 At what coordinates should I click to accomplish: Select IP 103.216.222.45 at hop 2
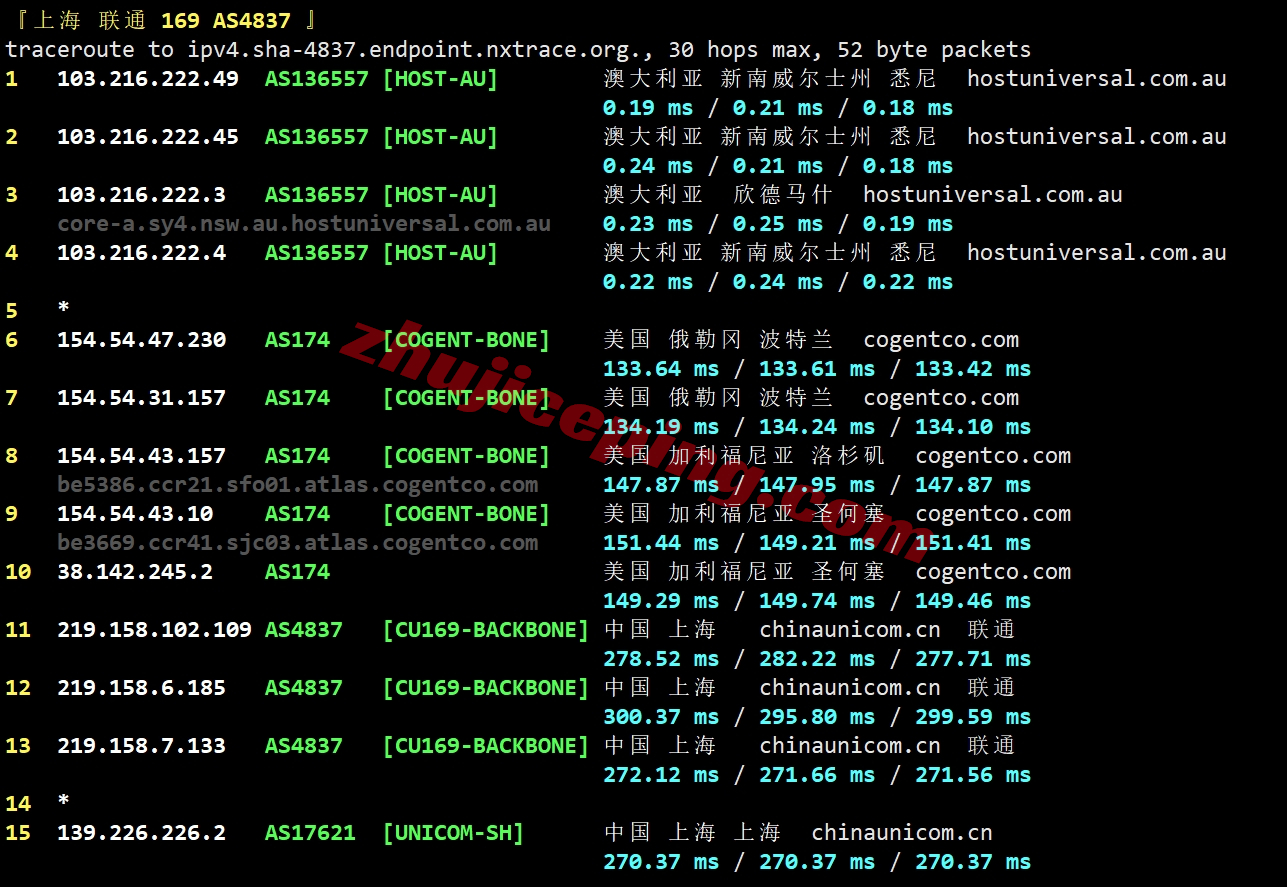click(x=148, y=136)
